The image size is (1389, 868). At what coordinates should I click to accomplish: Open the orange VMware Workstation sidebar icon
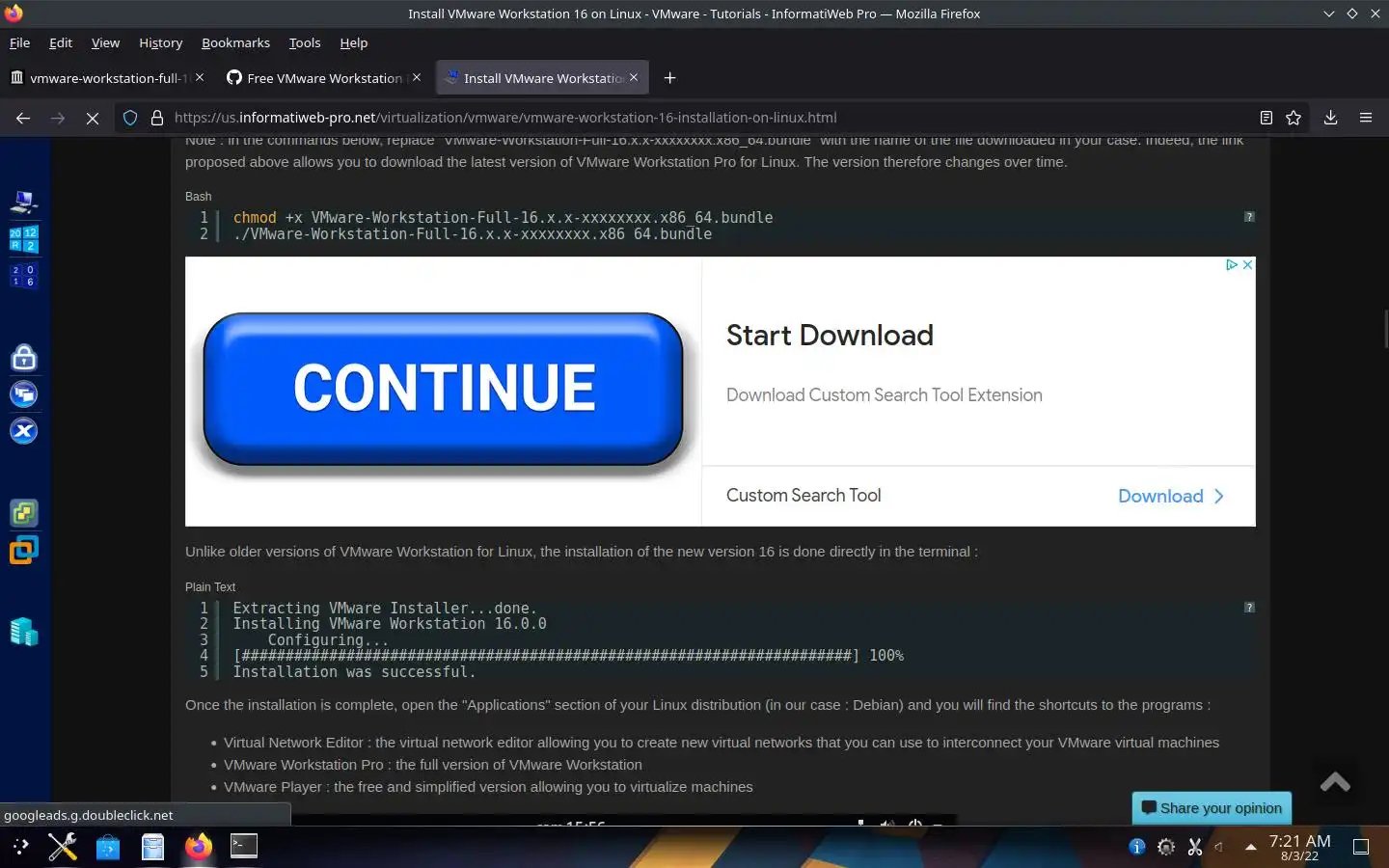click(24, 550)
